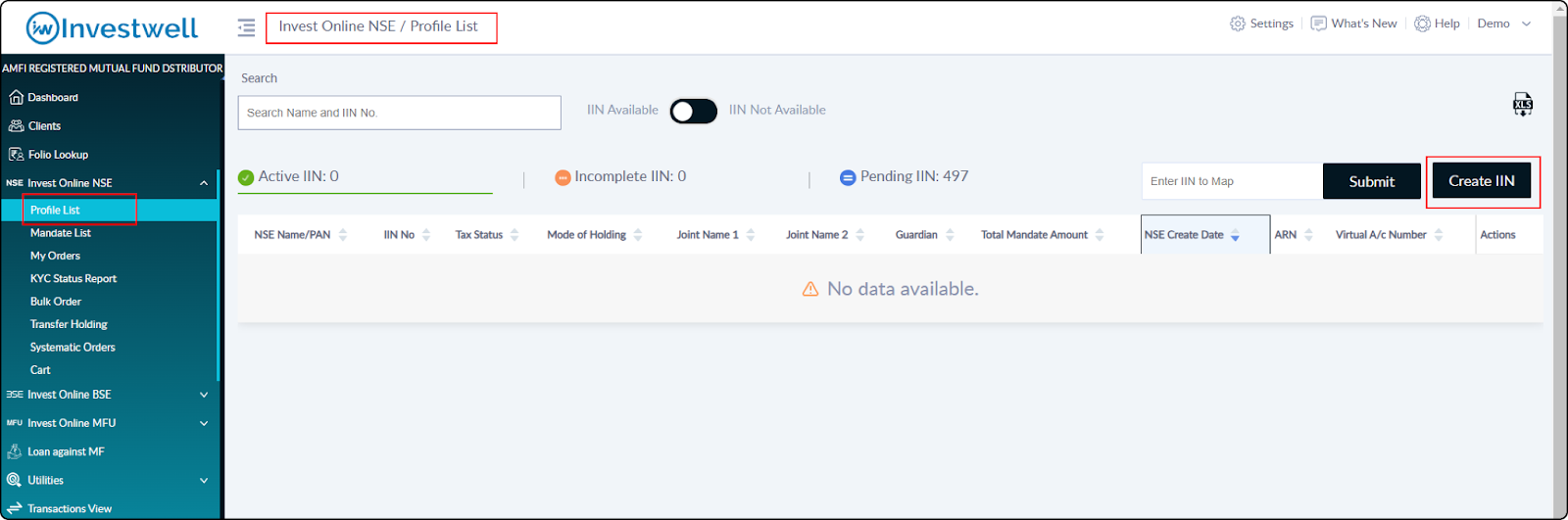Click the Folio Lookup sidebar label

coord(58,155)
